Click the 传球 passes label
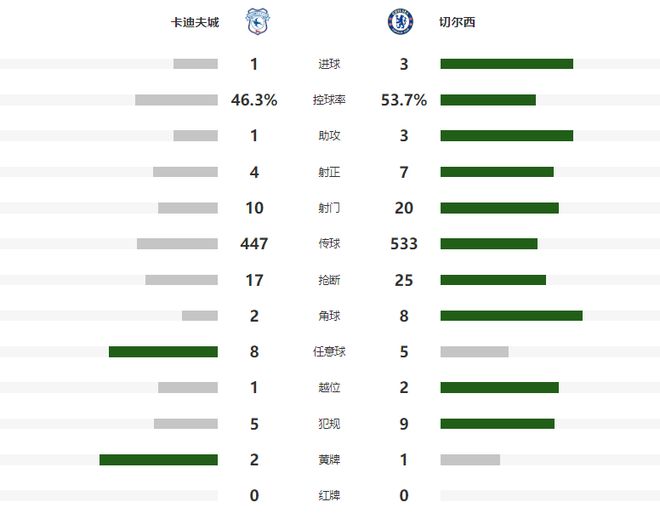 pyautogui.click(x=328, y=244)
